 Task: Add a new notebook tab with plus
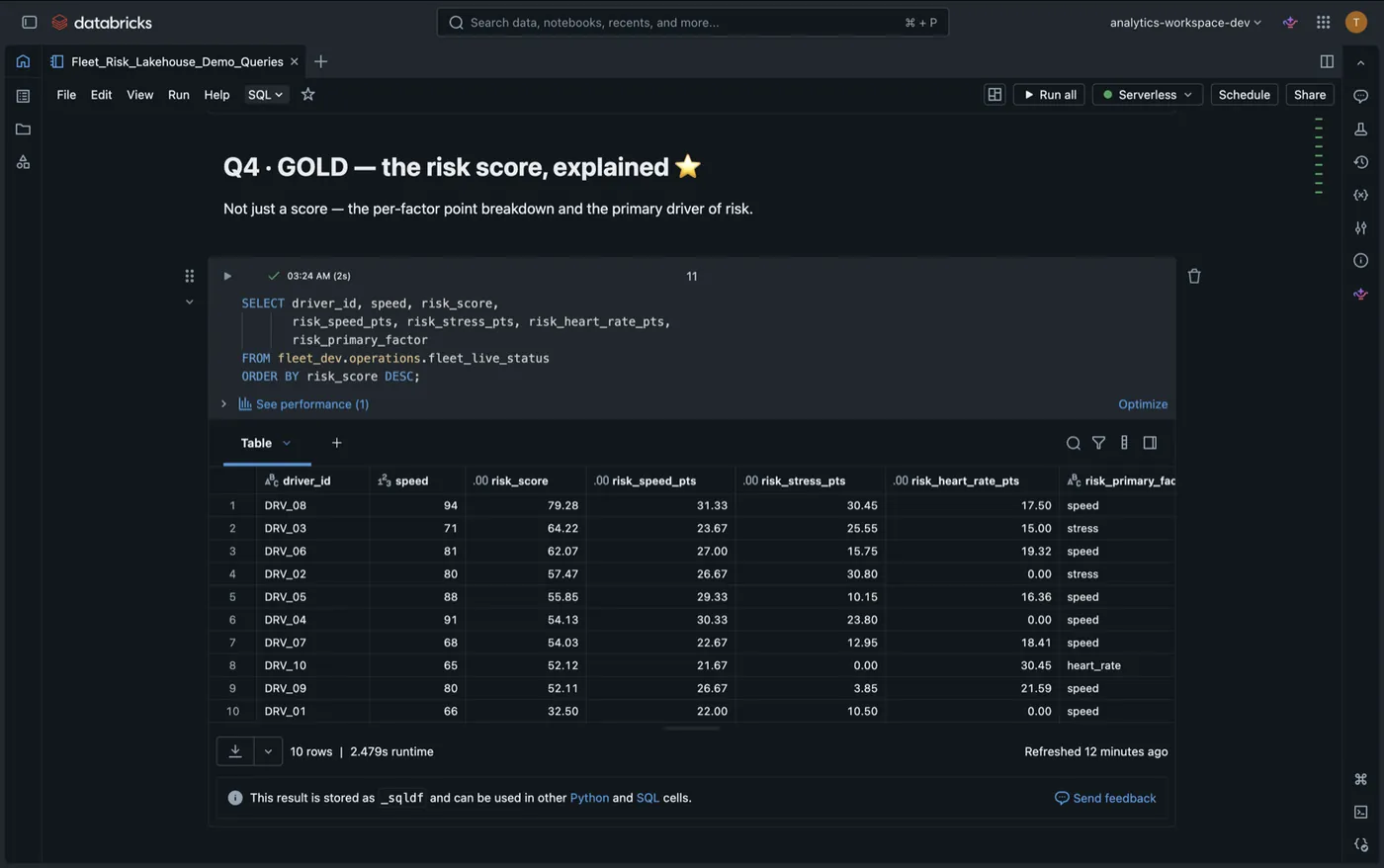click(320, 61)
